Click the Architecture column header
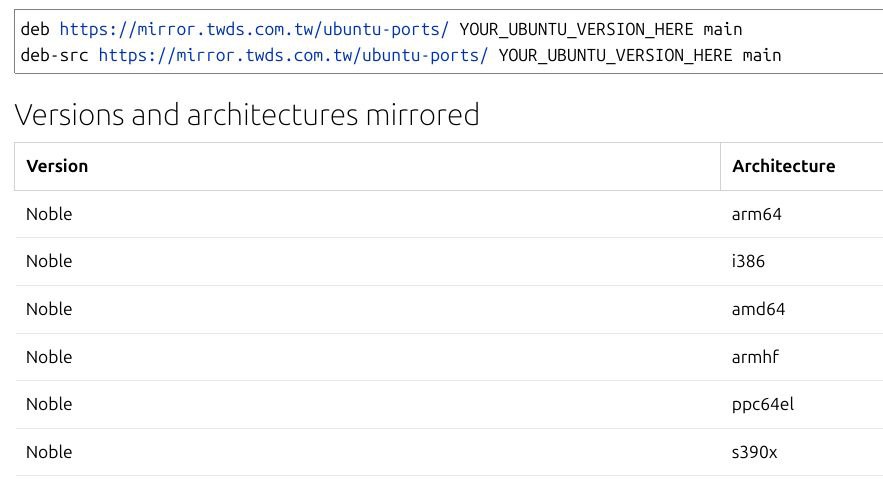 tap(783, 166)
